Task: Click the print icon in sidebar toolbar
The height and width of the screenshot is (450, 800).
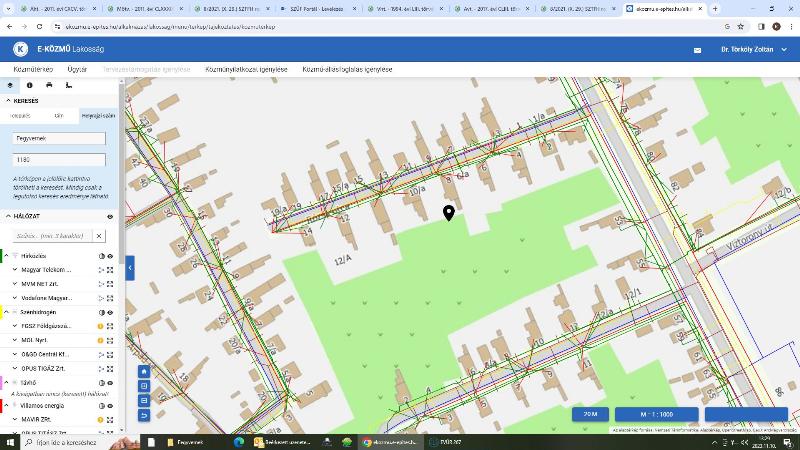Action: tap(49, 85)
